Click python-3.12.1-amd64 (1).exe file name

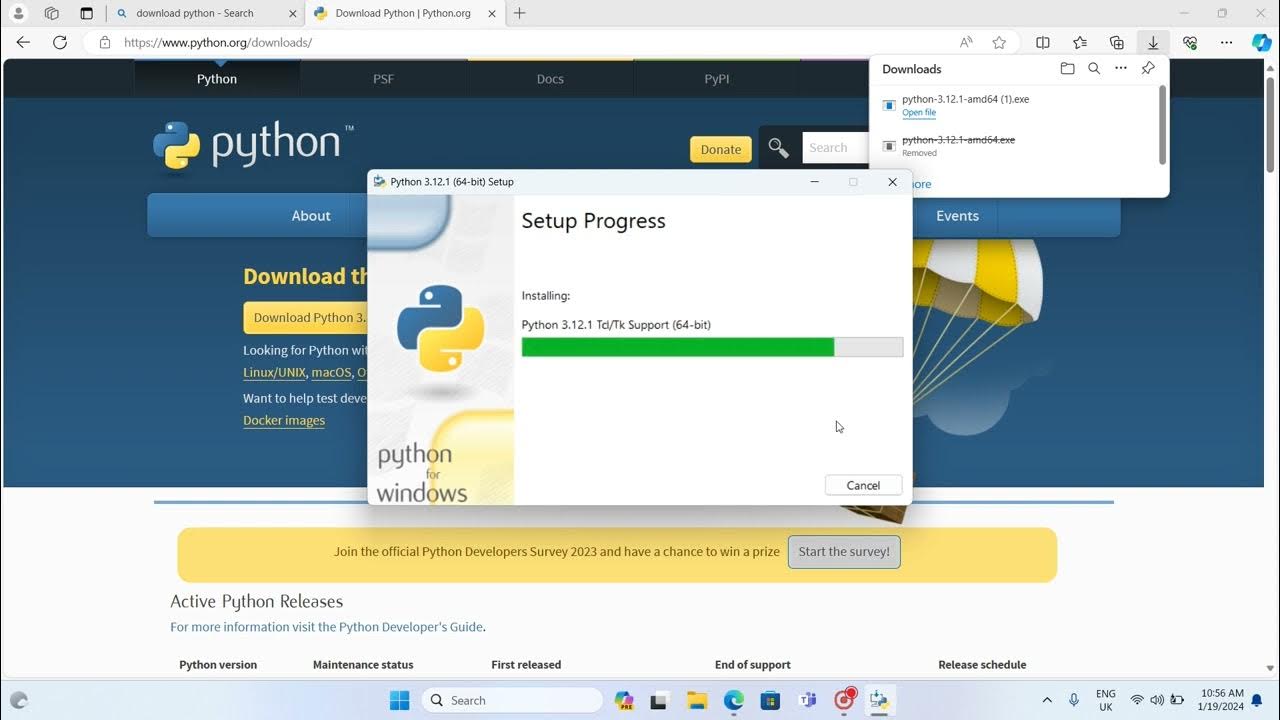[965, 99]
